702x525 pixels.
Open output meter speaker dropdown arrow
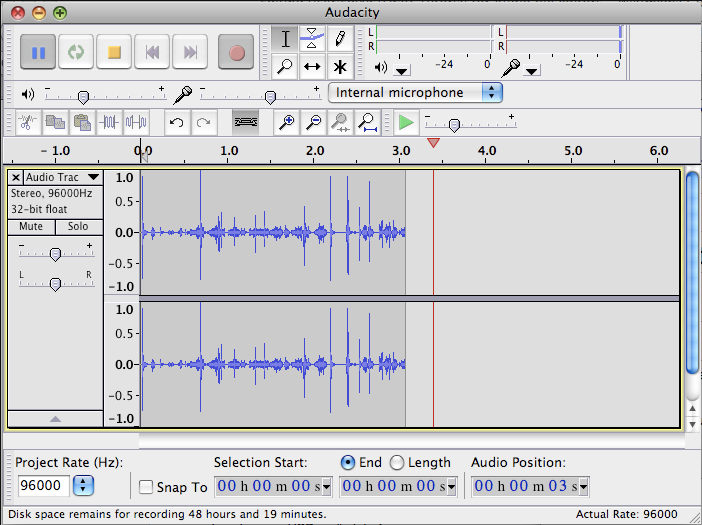pyautogui.click(x=402, y=71)
